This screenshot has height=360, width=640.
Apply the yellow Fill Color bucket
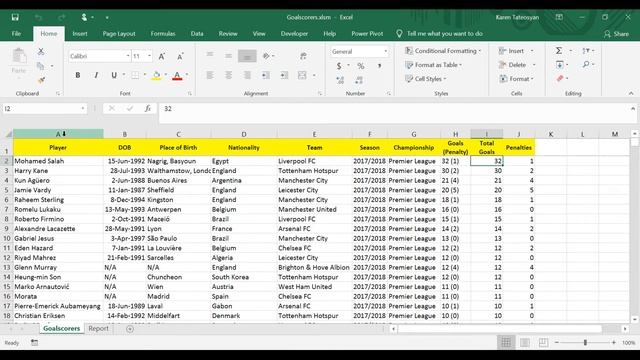tap(156, 75)
